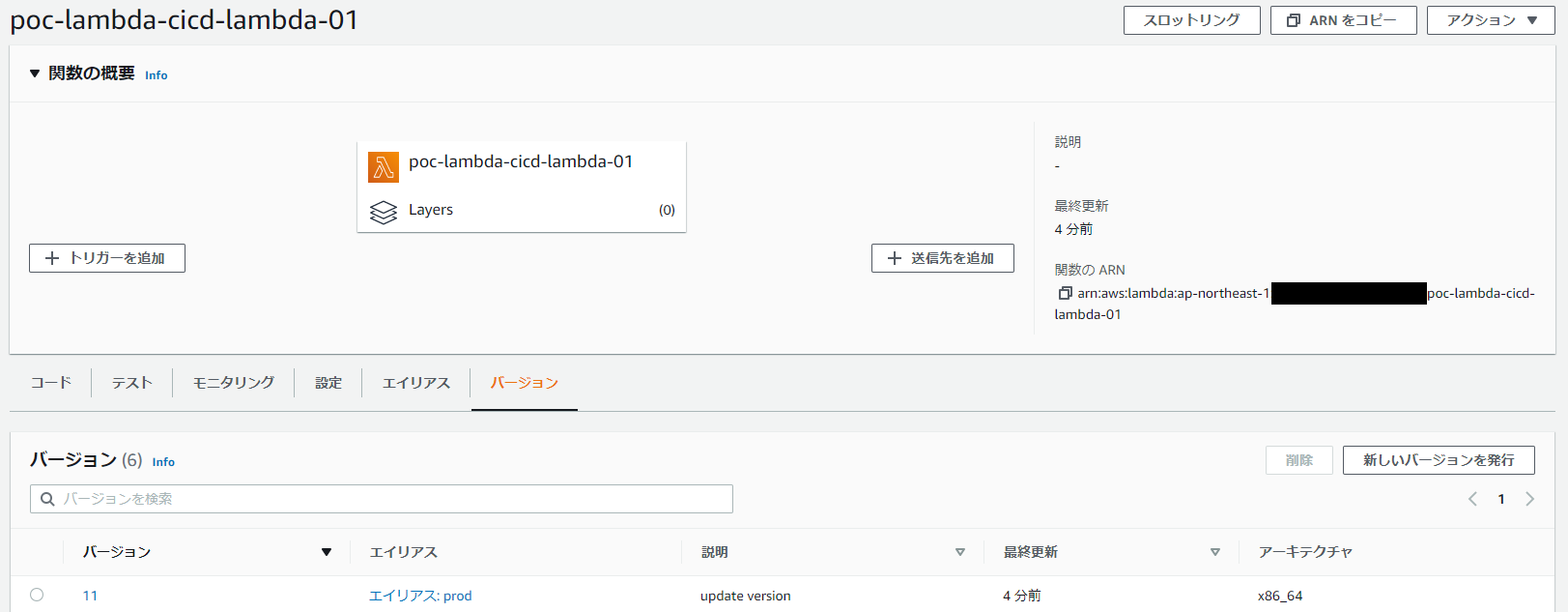Click 送信先を追加 button
This screenshot has height=612, width=1568.
click(x=943, y=258)
